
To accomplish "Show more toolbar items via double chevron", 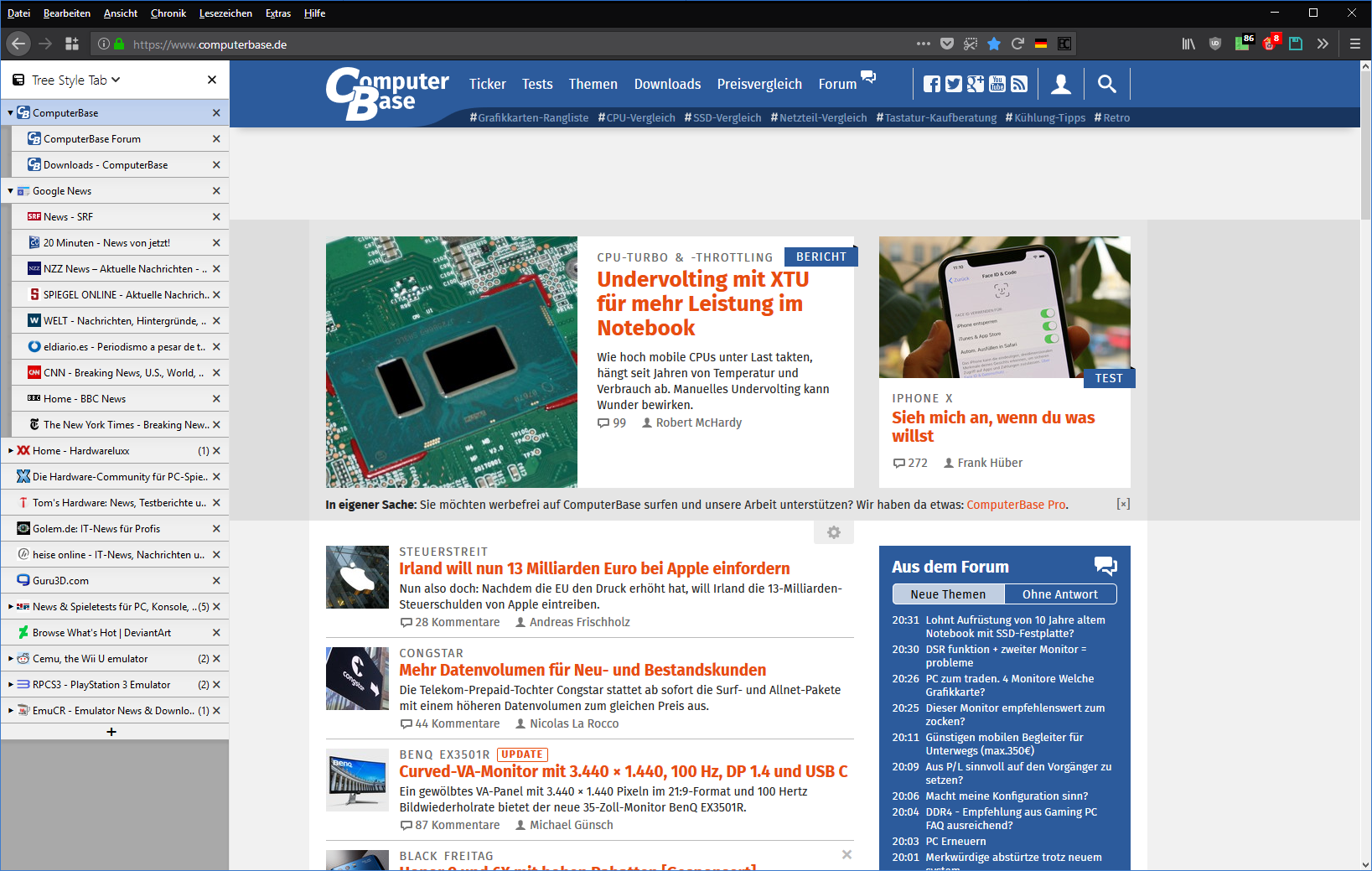I will click(1323, 44).
